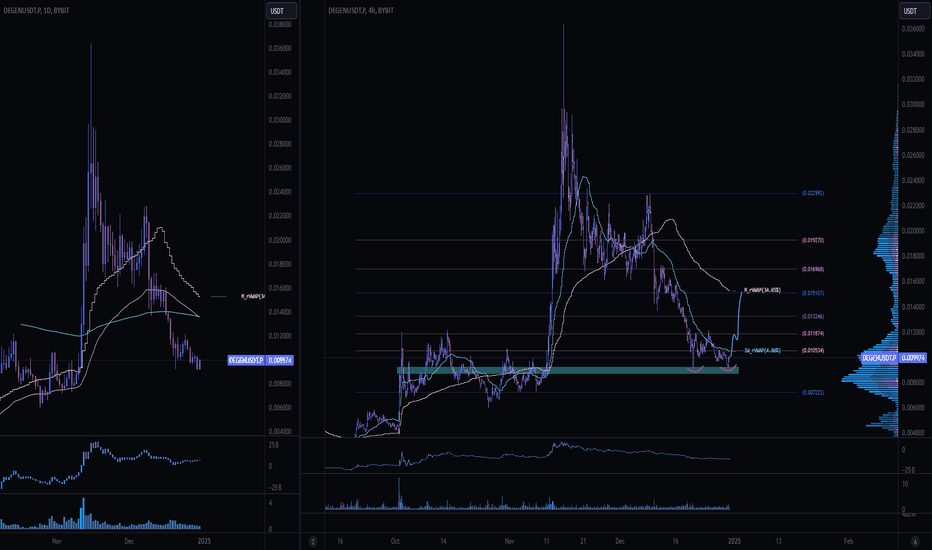Image resolution: width=932 pixels, height=550 pixels.
Task: Click the (0.013246) Fibonacci level label
Action: pyautogui.click(x=813, y=316)
